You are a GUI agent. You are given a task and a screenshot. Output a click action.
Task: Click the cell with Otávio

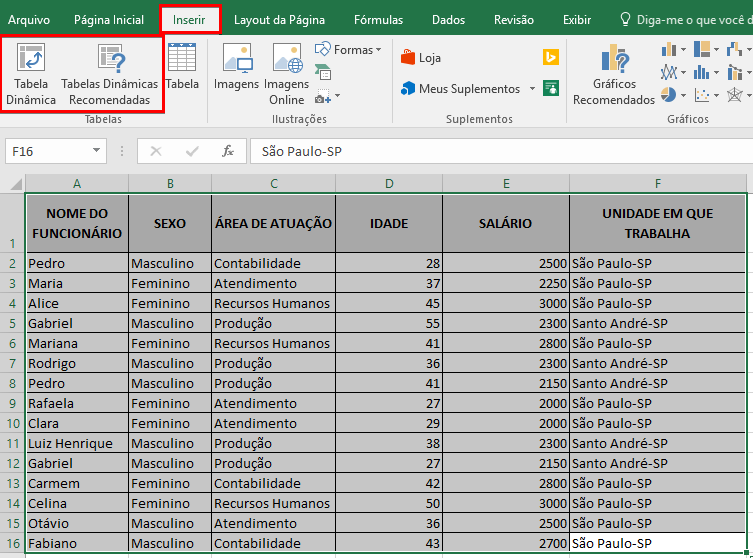coord(77,523)
